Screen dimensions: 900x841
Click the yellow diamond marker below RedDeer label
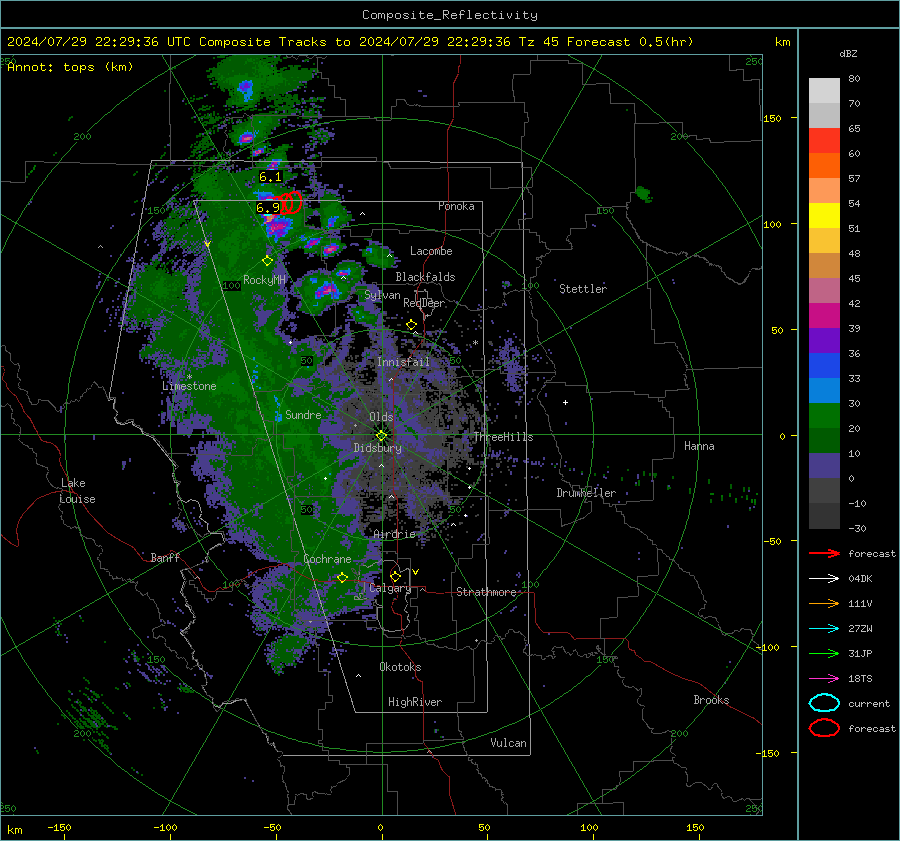pyautogui.click(x=411, y=325)
